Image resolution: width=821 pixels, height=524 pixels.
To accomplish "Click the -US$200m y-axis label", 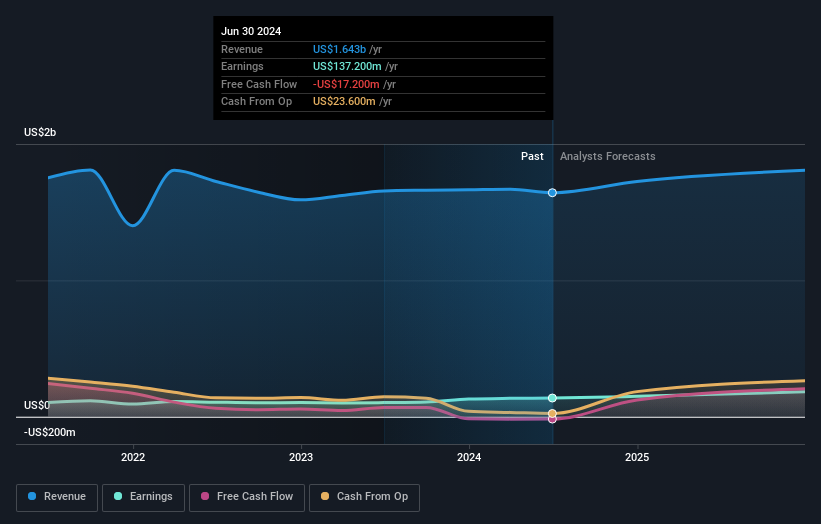I will click(50, 432).
